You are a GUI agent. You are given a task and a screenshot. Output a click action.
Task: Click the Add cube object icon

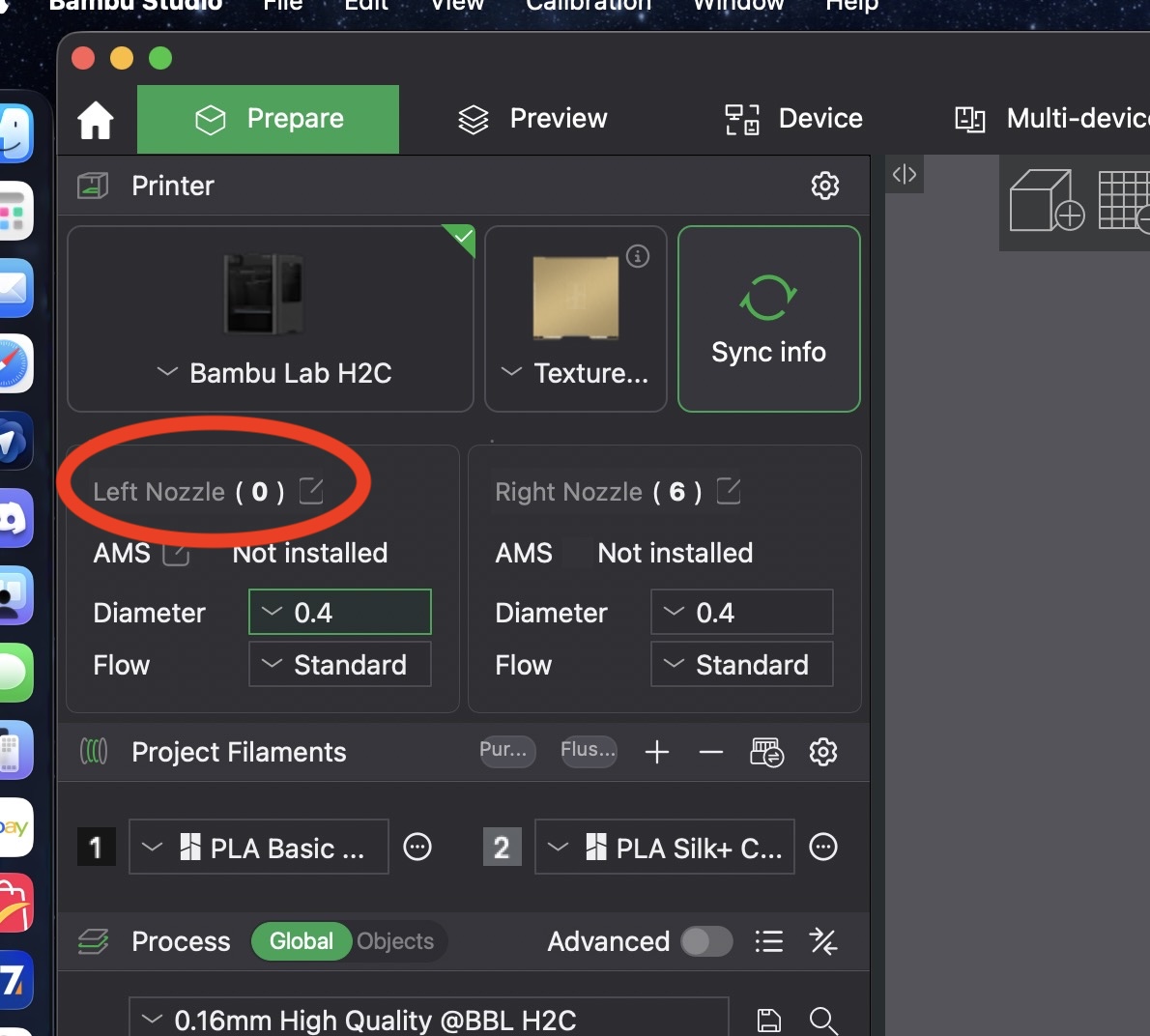click(1046, 200)
